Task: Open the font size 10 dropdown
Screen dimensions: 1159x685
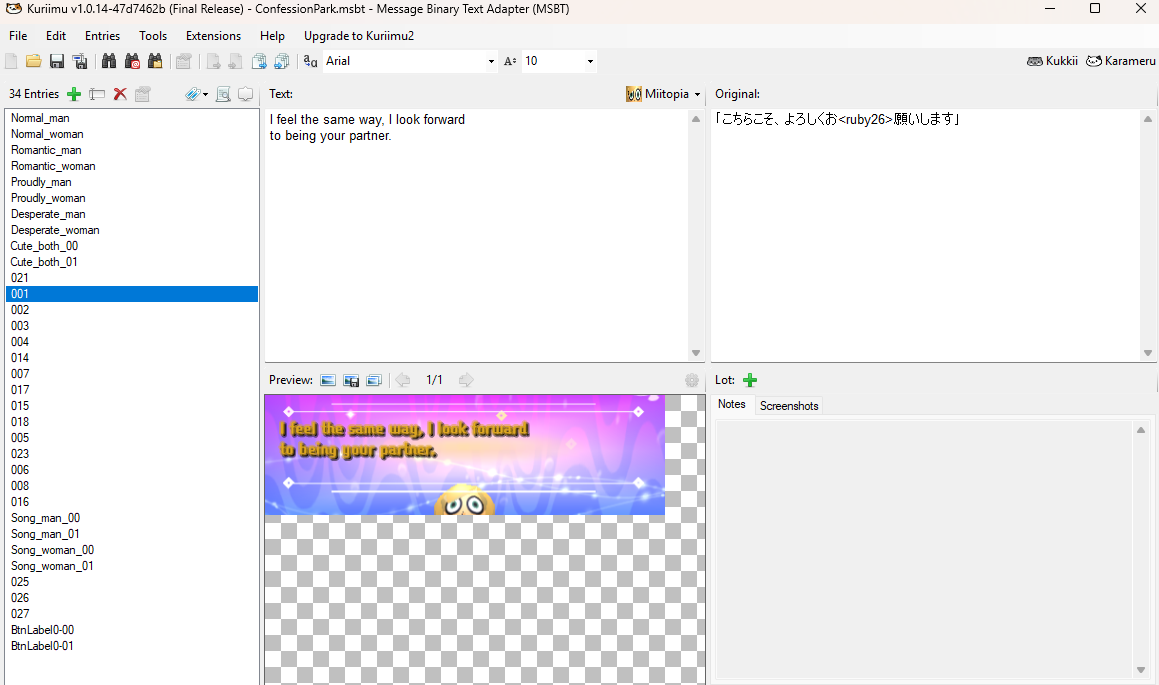Action: 590,61
